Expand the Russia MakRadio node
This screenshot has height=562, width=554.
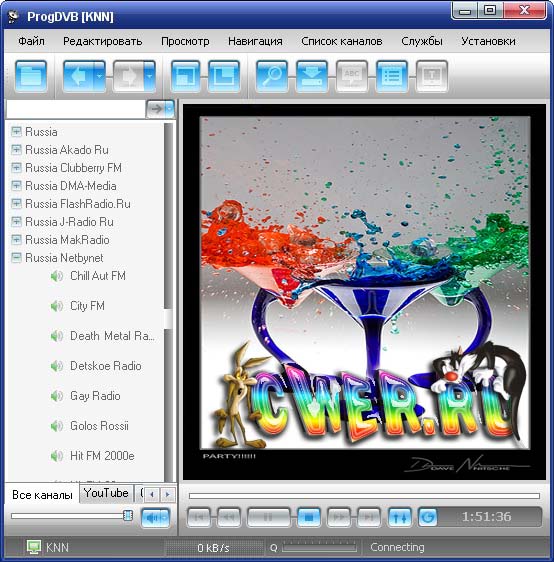click(16, 239)
